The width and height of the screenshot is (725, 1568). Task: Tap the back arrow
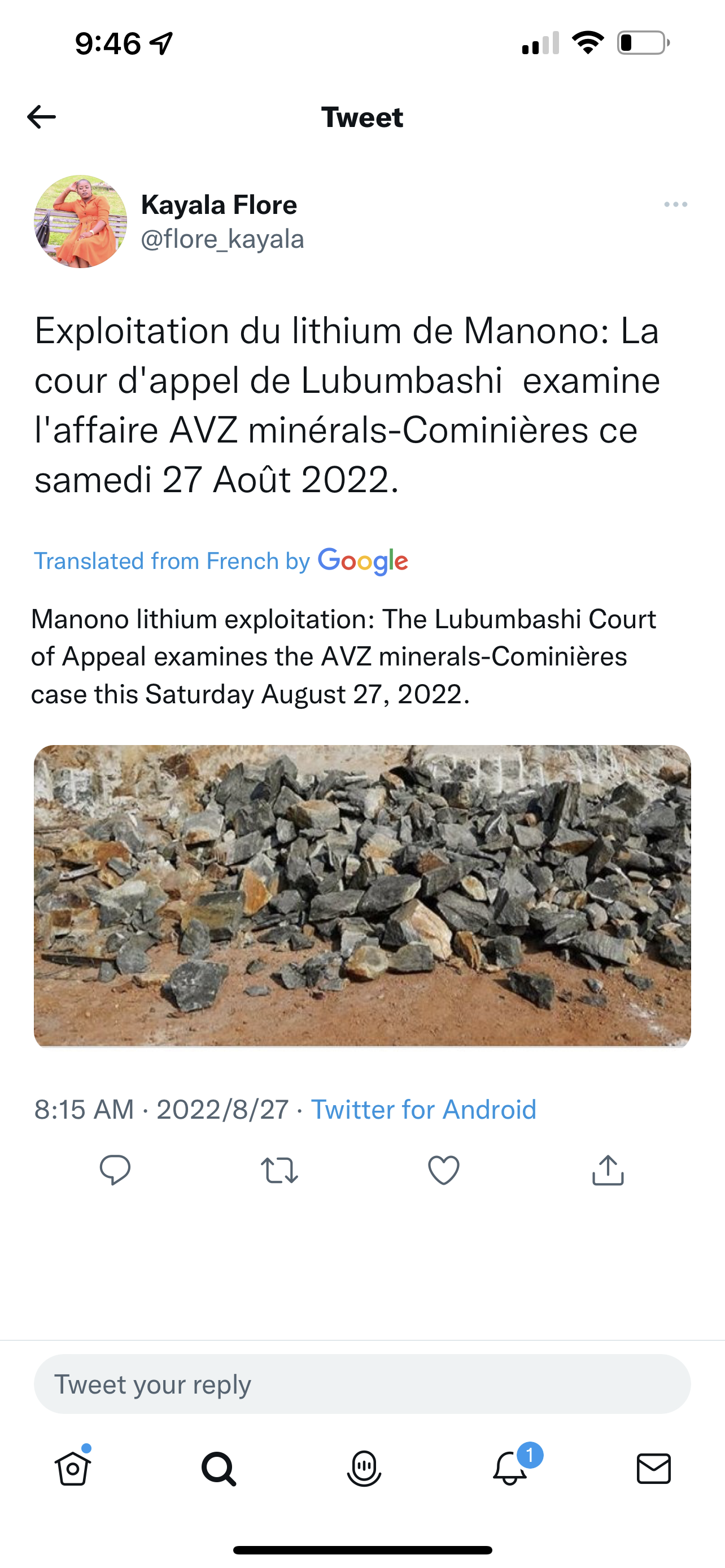[41, 117]
